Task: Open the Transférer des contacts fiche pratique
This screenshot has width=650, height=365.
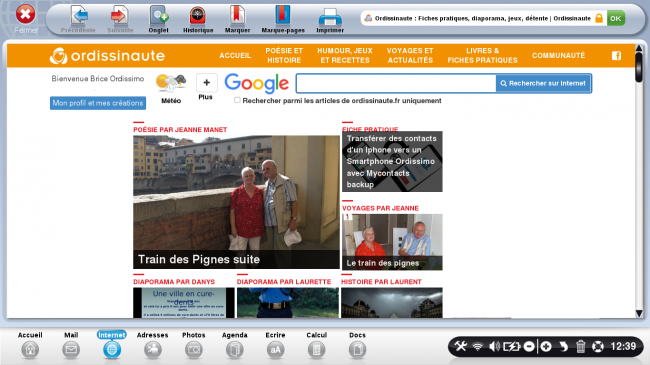Action: (x=392, y=162)
